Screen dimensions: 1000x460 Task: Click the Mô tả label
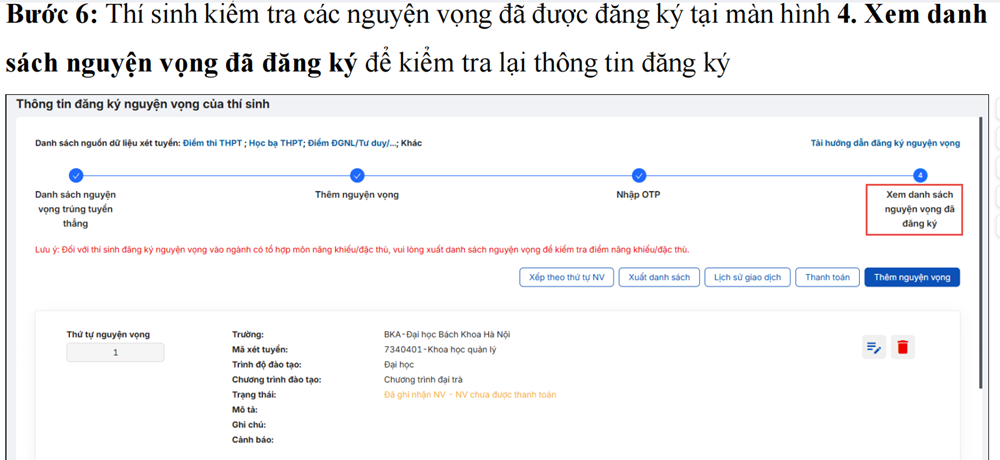(x=245, y=410)
